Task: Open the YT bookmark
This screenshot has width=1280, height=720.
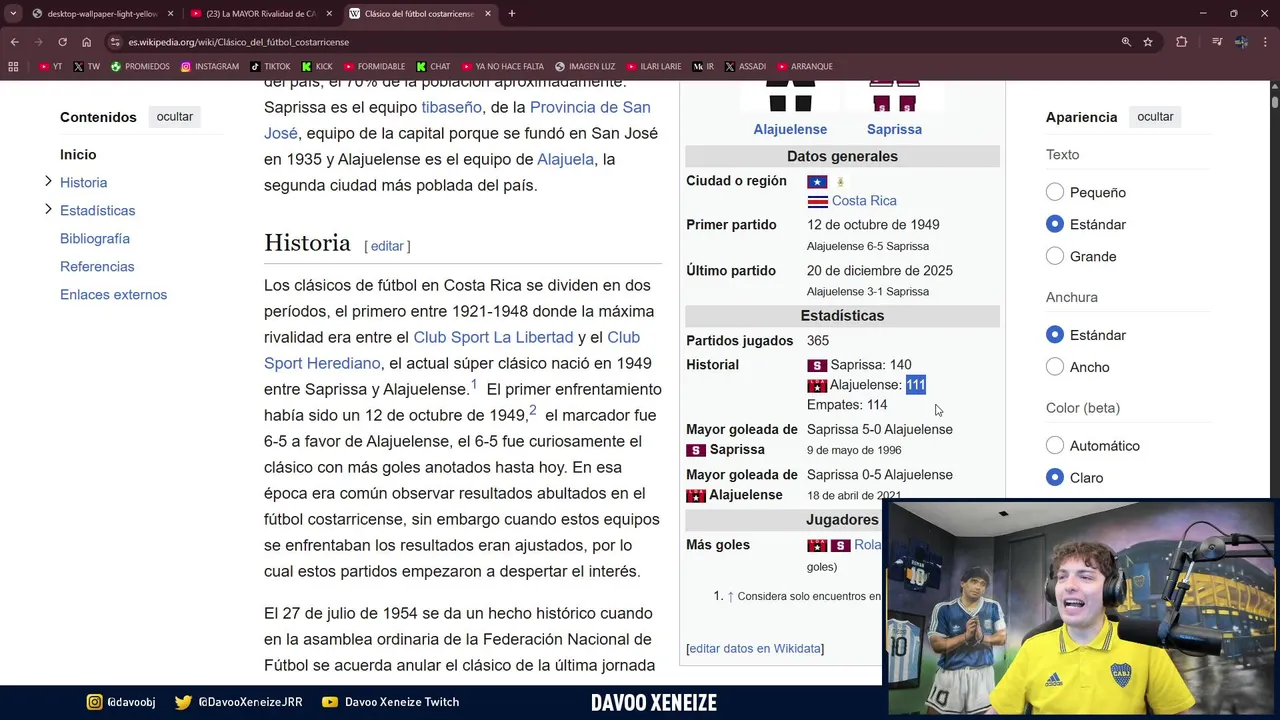Action: tap(50, 66)
